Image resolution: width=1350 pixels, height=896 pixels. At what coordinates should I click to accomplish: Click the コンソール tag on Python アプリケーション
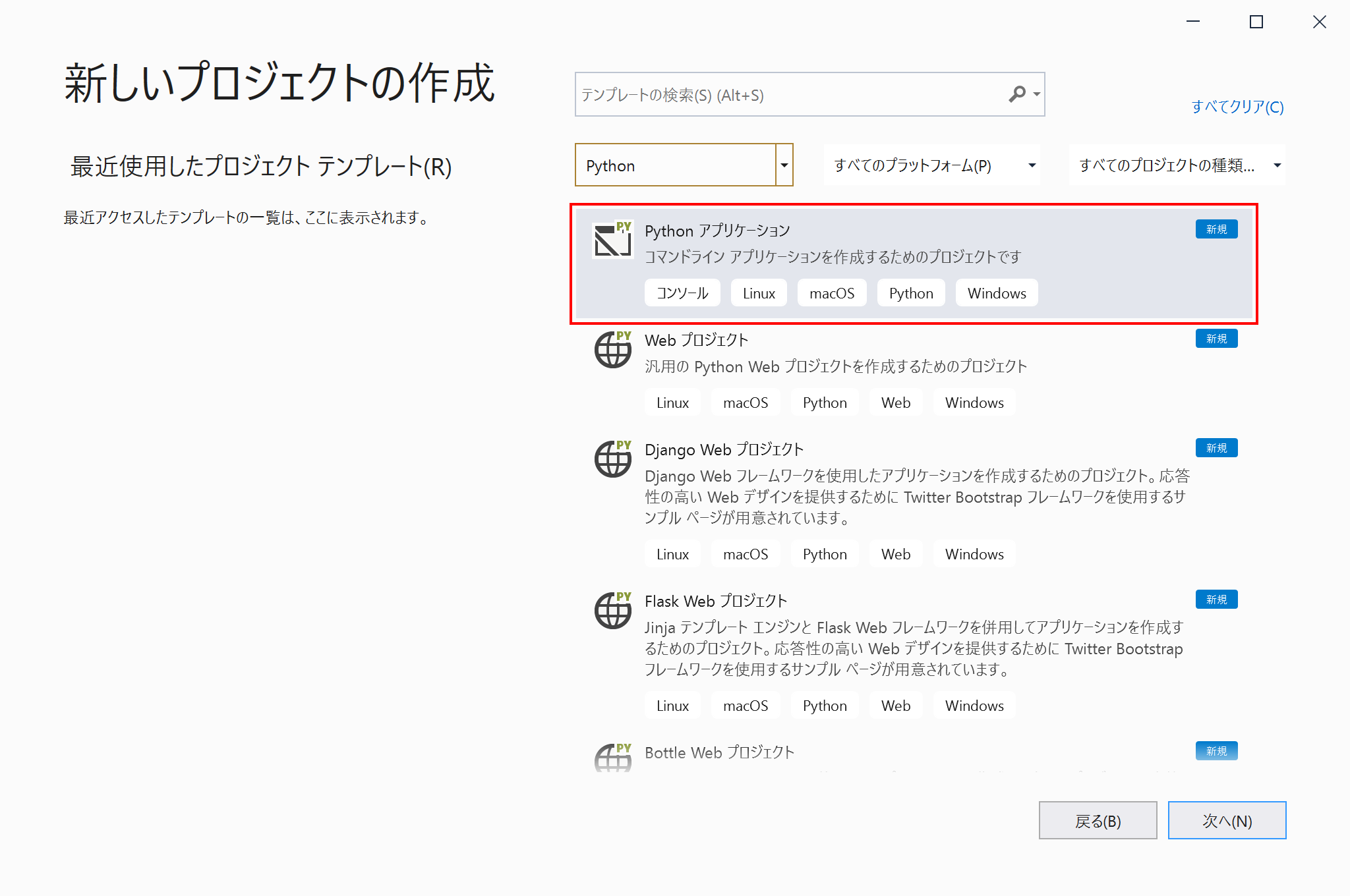682,293
